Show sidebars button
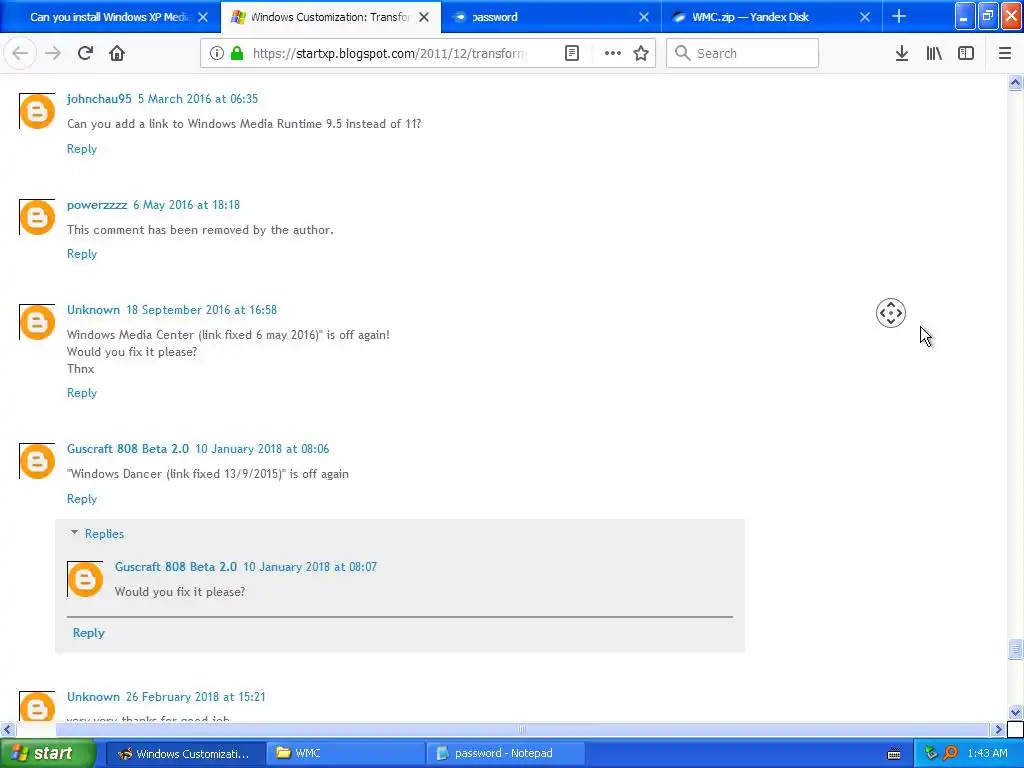The image size is (1024, 768). click(966, 53)
